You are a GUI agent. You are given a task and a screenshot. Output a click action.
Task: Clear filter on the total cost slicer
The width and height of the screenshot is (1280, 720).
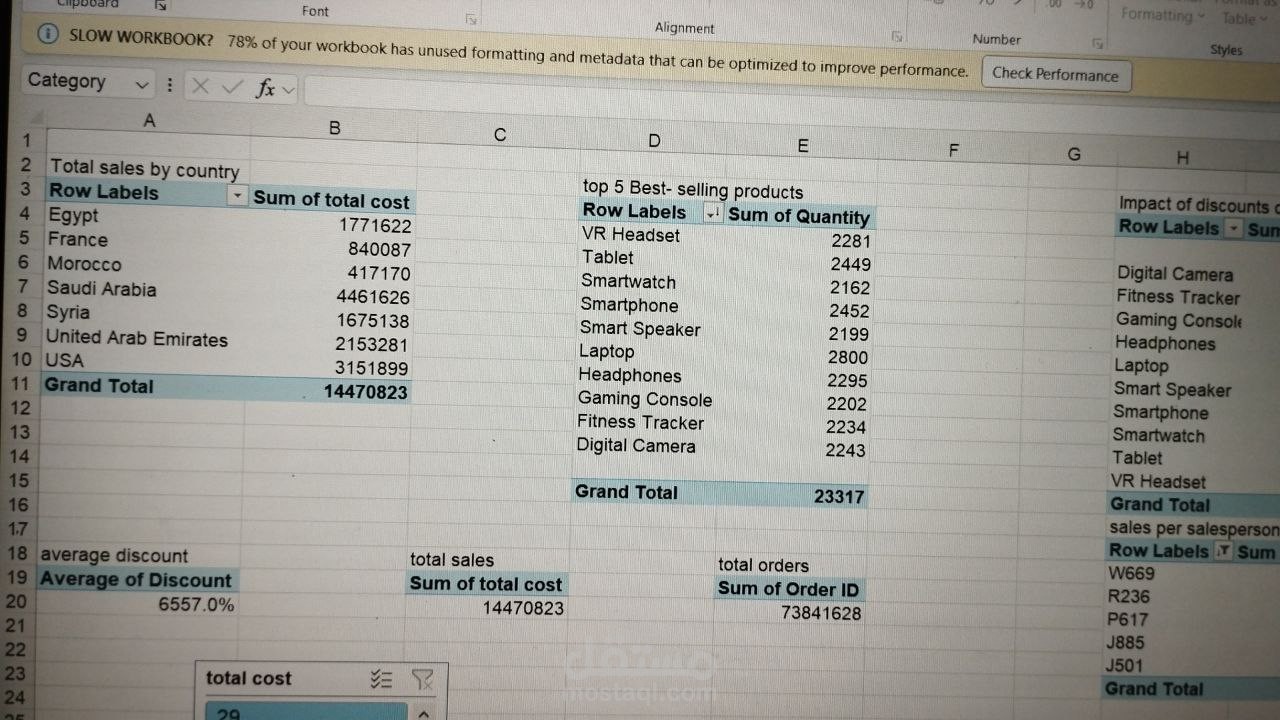pyautogui.click(x=423, y=680)
